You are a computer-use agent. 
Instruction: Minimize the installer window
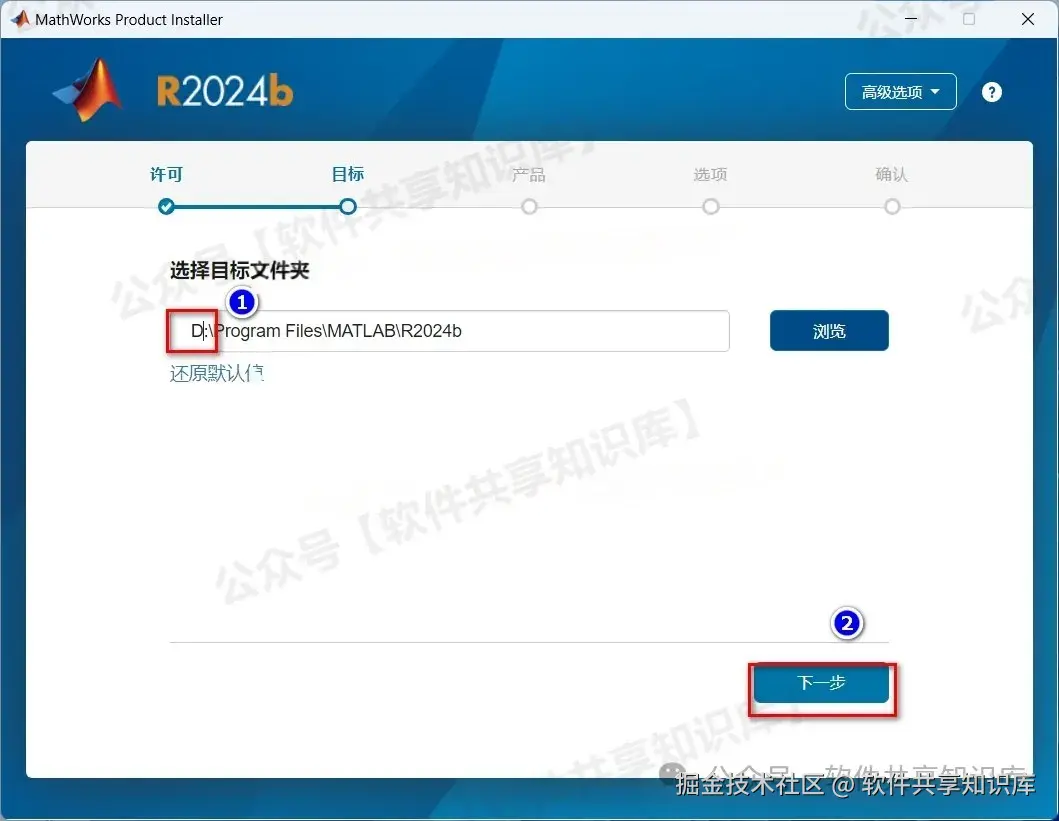[910, 19]
